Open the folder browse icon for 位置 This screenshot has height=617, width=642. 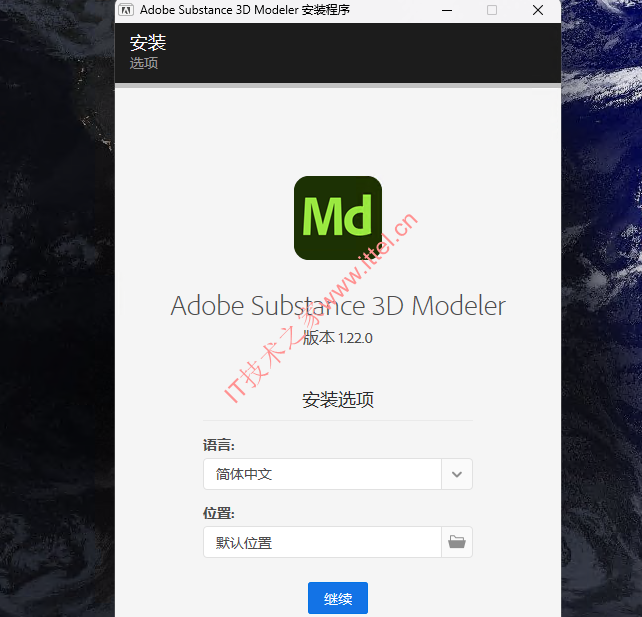coord(457,542)
